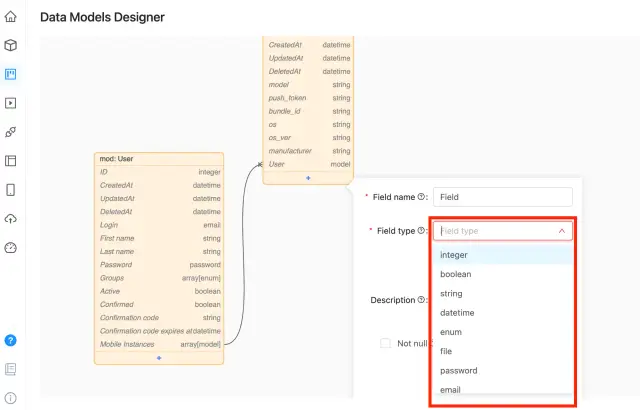Click the plug connector sidebar icon
The image size is (640, 410).
11,131
